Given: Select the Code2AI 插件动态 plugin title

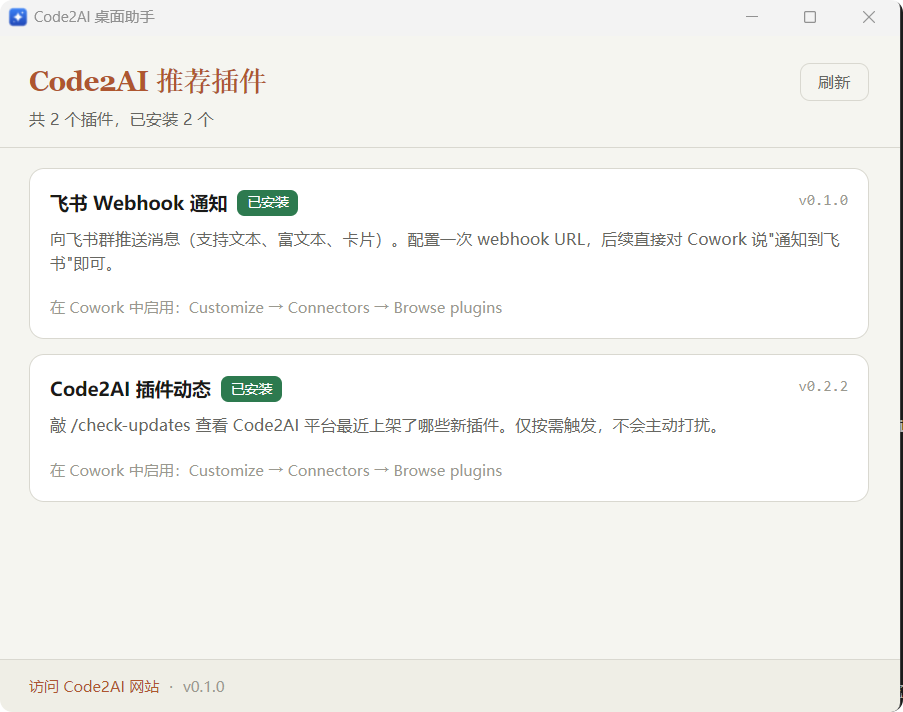Looking at the screenshot, I should click(130, 389).
